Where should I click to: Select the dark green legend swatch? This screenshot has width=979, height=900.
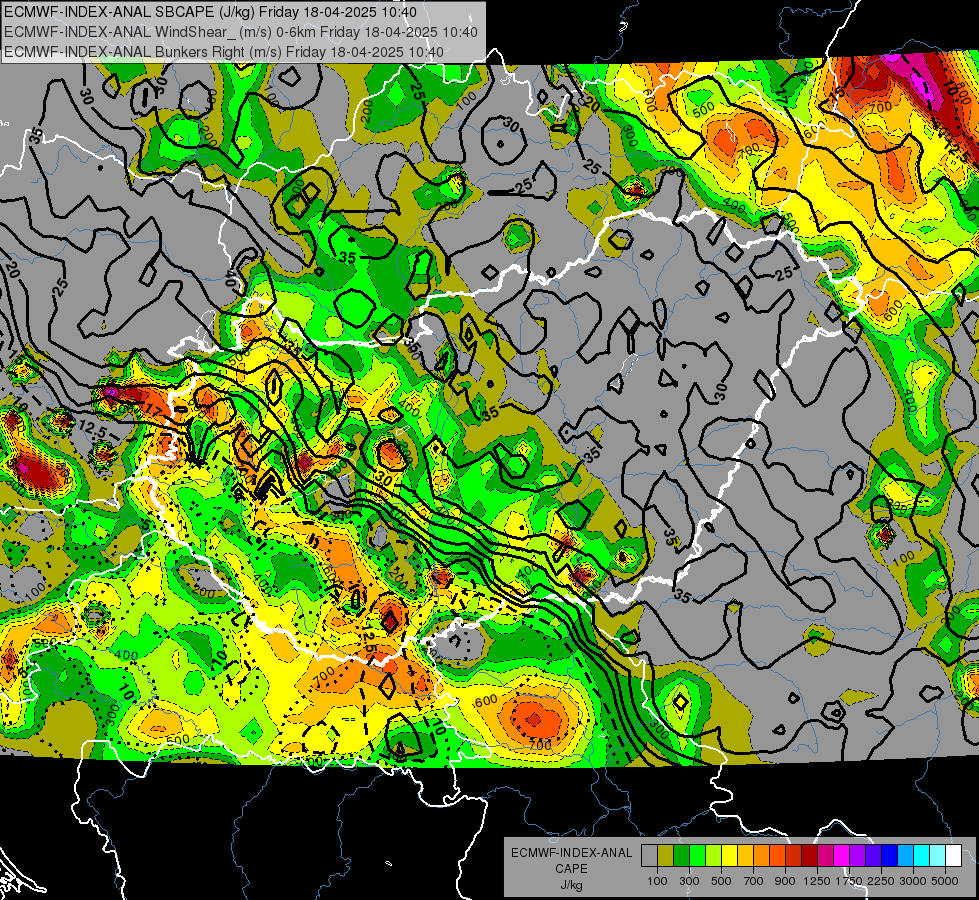click(681, 855)
